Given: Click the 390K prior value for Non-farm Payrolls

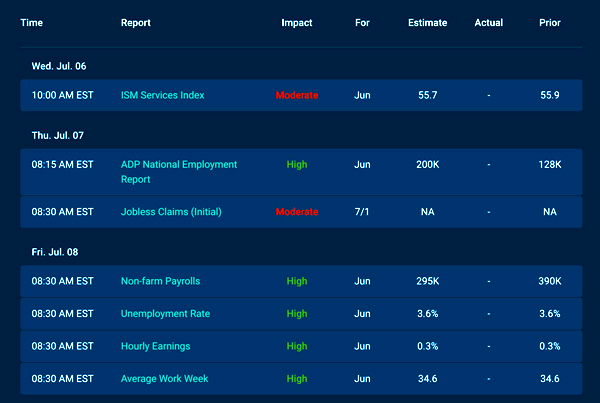Looking at the screenshot, I should (549, 284).
